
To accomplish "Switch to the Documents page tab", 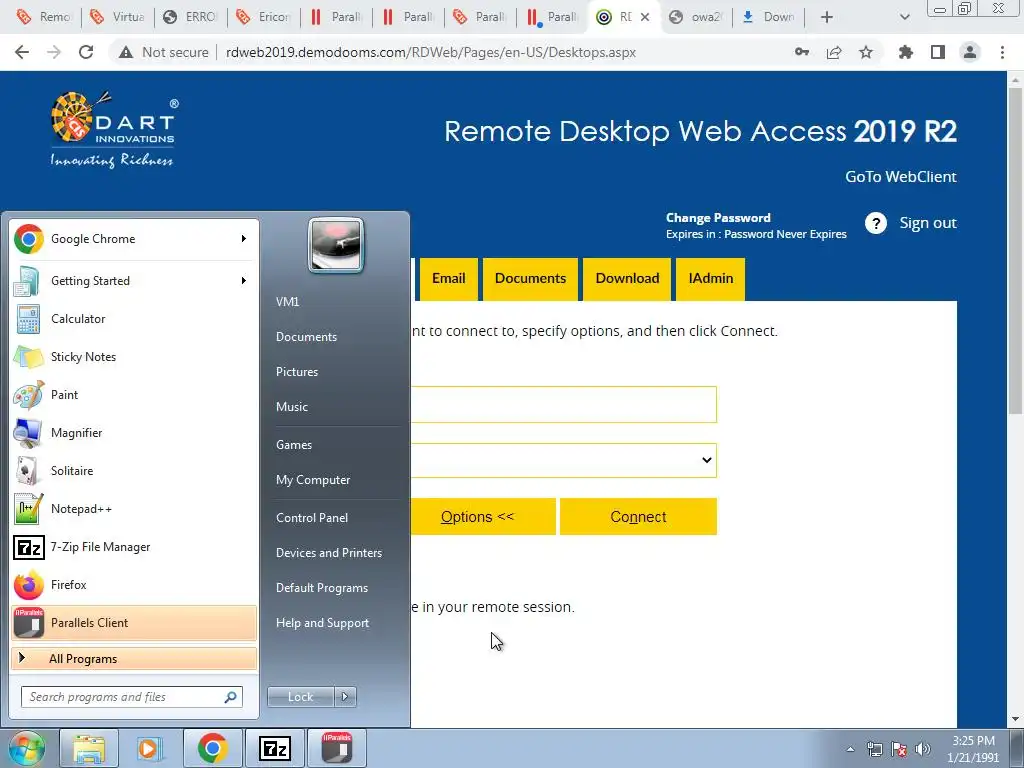I will [x=530, y=279].
